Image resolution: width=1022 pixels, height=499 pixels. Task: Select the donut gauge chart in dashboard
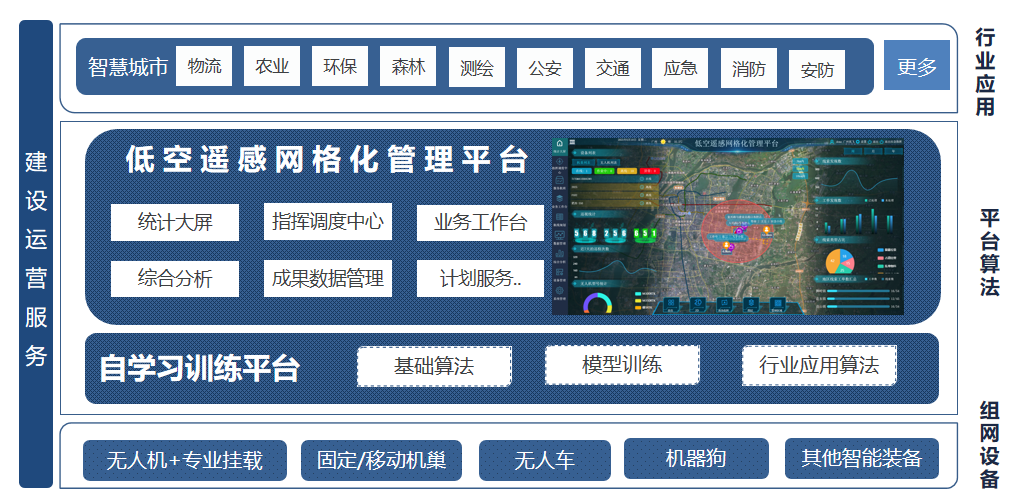point(598,302)
